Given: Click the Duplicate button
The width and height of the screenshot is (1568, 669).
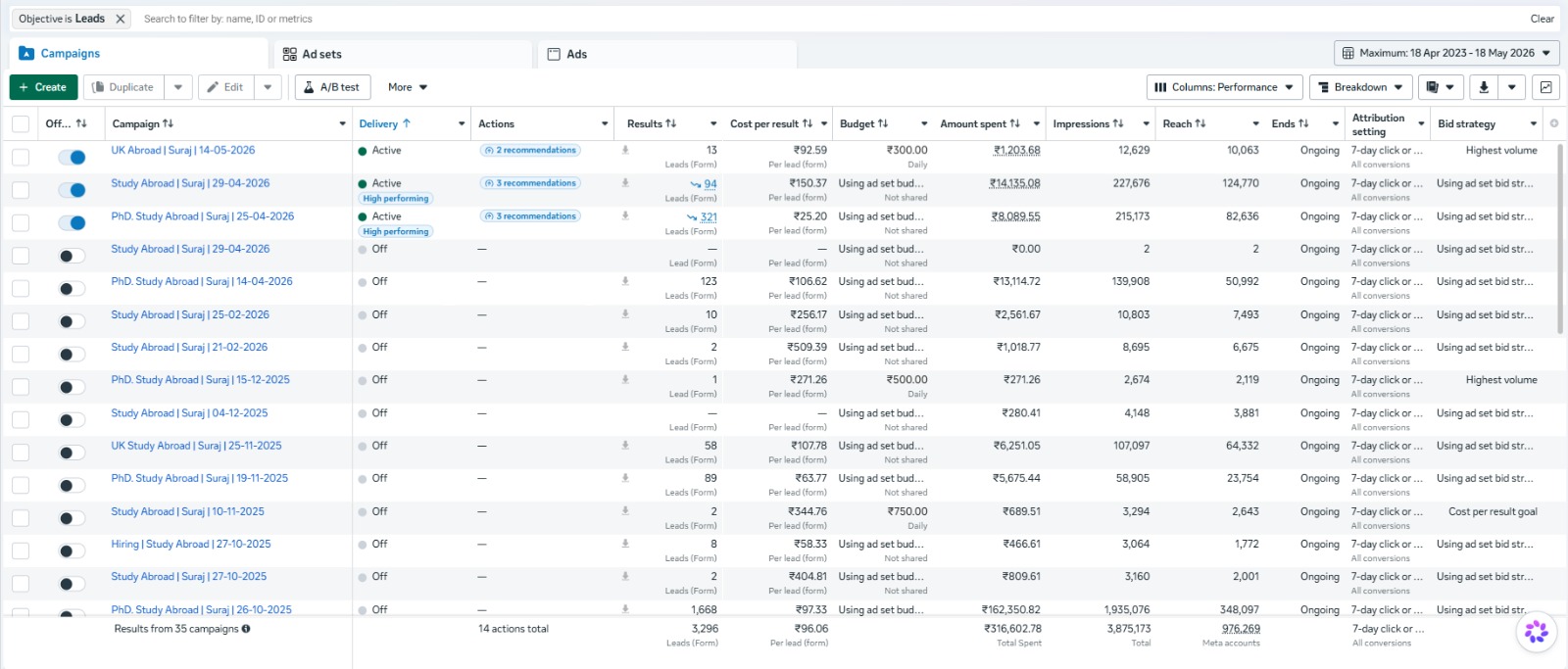Looking at the screenshot, I should [x=123, y=87].
